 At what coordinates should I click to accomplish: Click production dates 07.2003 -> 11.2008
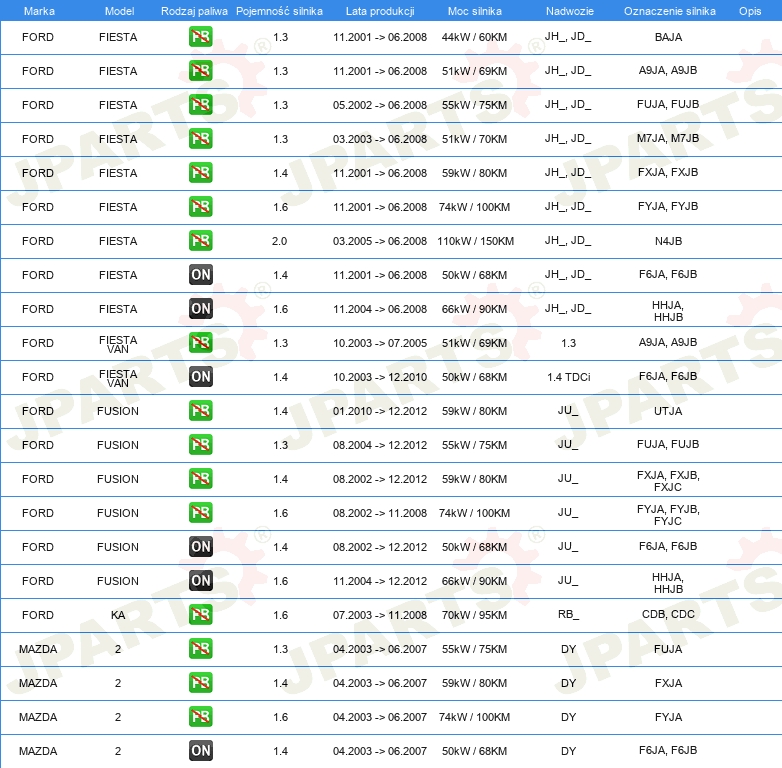380,615
